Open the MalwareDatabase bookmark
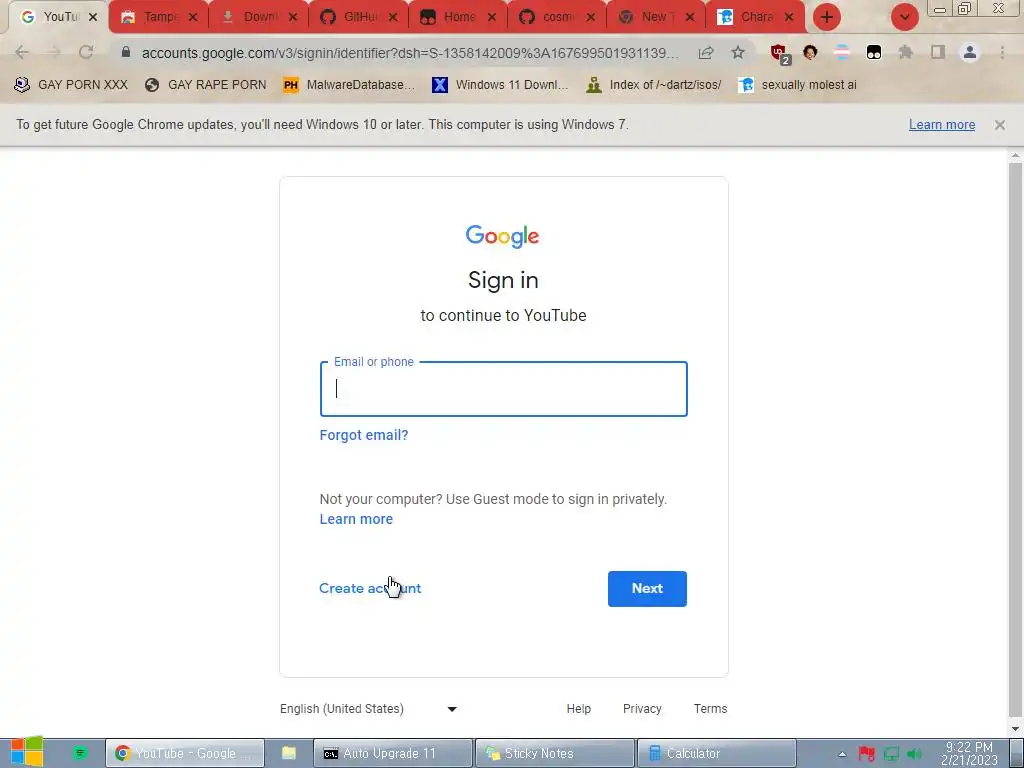1024x768 pixels. click(349, 85)
